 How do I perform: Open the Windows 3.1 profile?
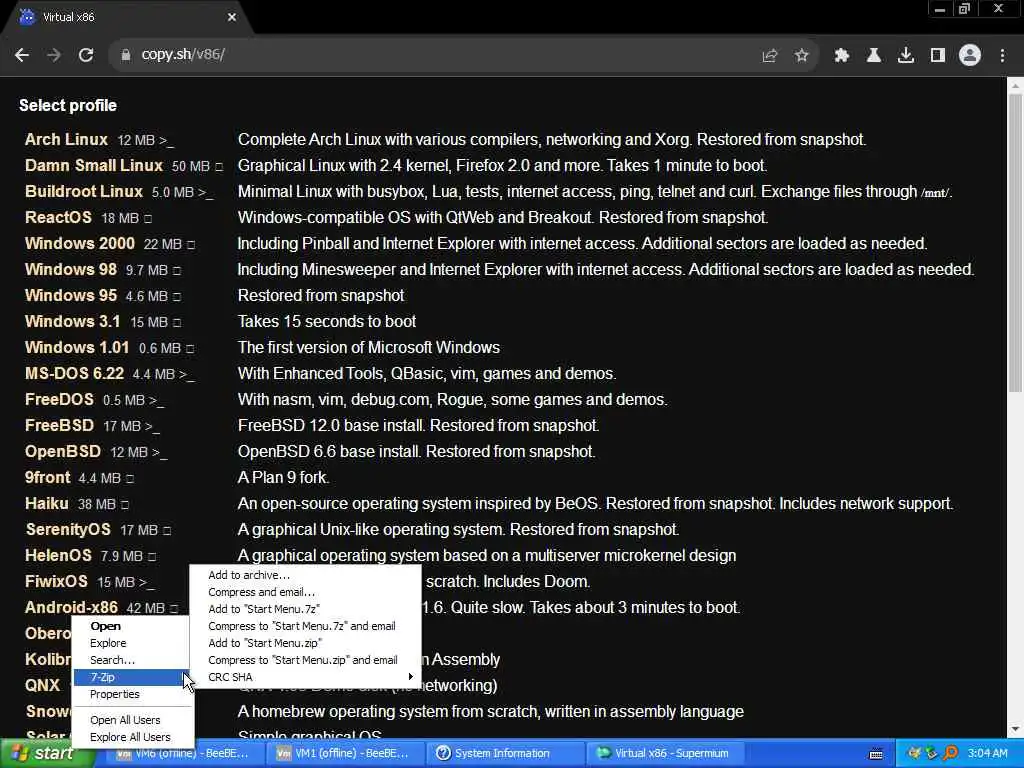(72, 321)
